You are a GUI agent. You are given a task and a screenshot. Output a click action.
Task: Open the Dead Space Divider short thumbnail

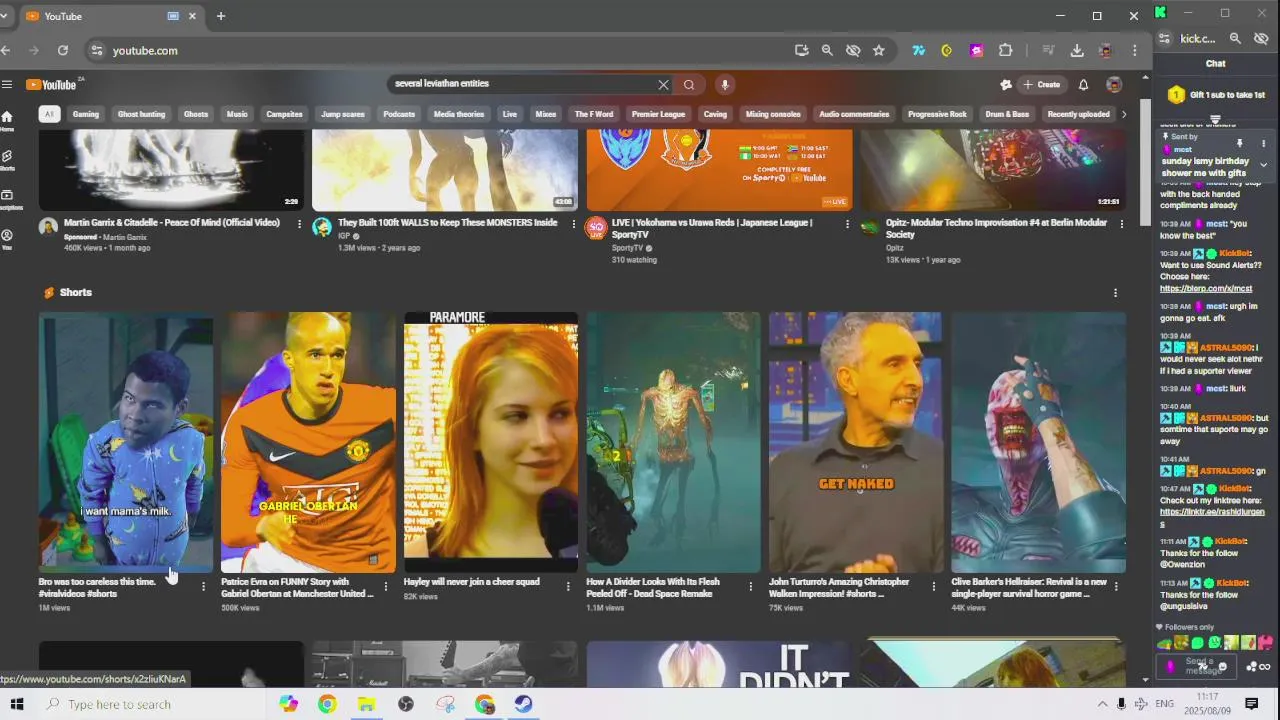673,442
